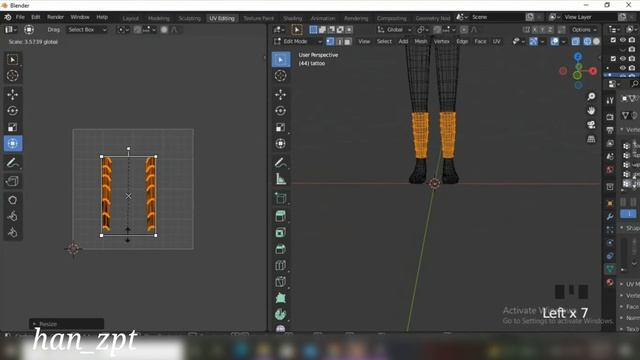Select the Rip Region tool in UV editor

point(13,181)
